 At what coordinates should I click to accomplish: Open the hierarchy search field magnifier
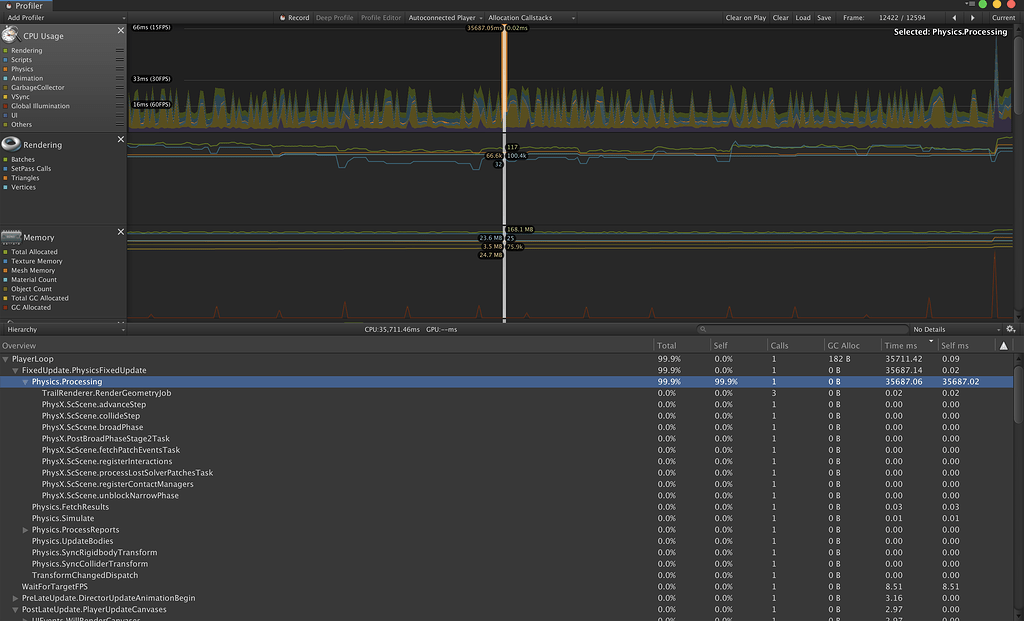click(x=701, y=328)
